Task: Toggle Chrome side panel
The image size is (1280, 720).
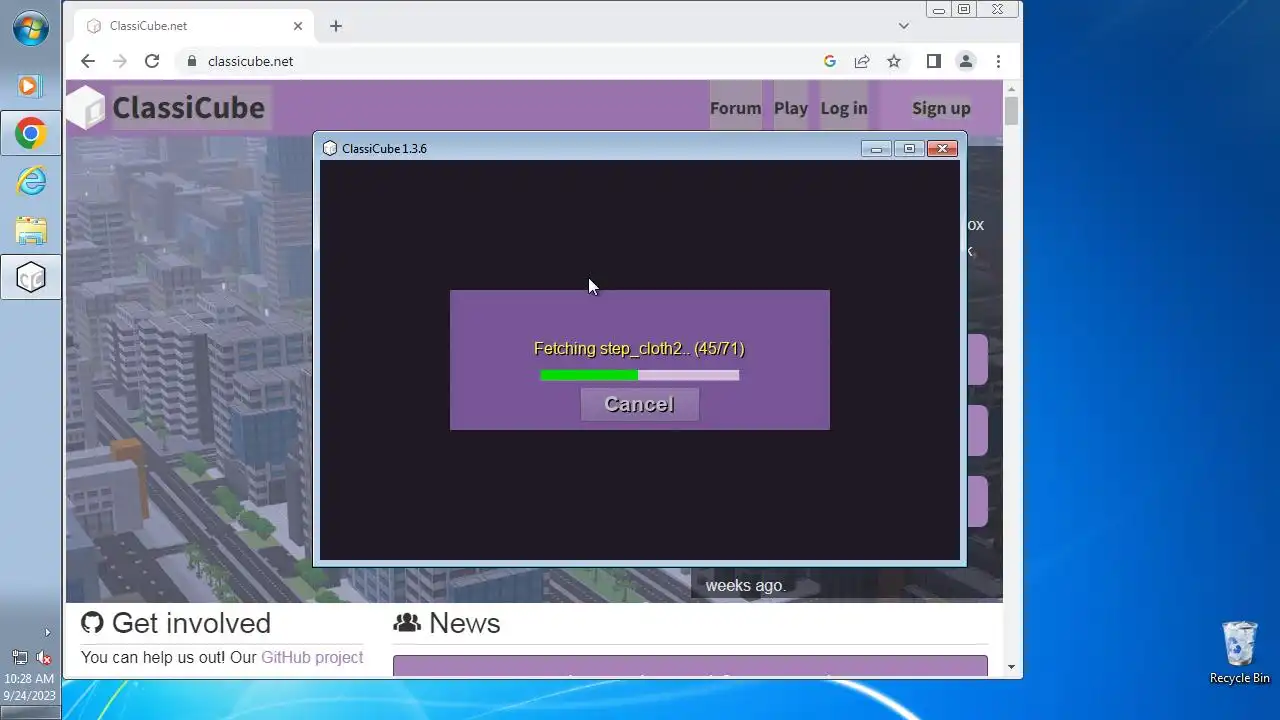Action: [x=933, y=61]
